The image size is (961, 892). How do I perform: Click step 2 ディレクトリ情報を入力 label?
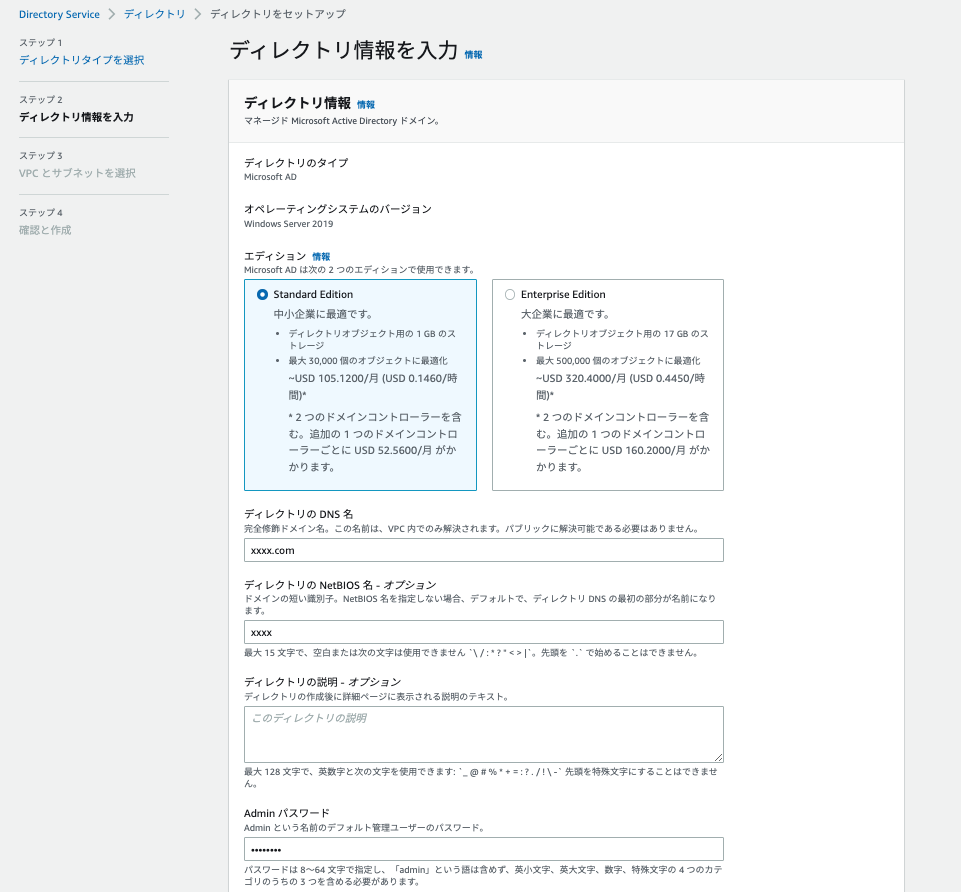point(76,117)
